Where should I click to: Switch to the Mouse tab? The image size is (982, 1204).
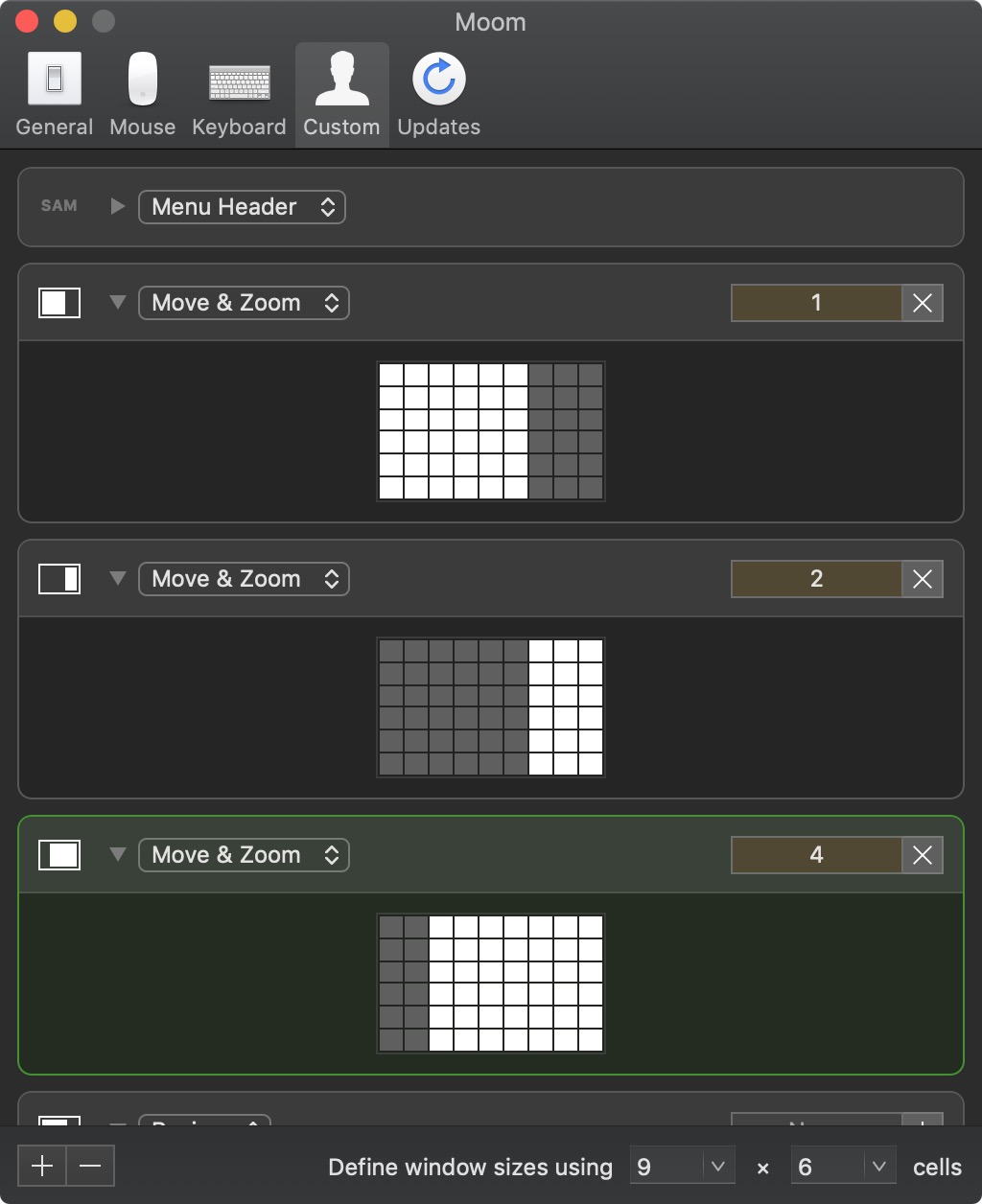(x=143, y=95)
